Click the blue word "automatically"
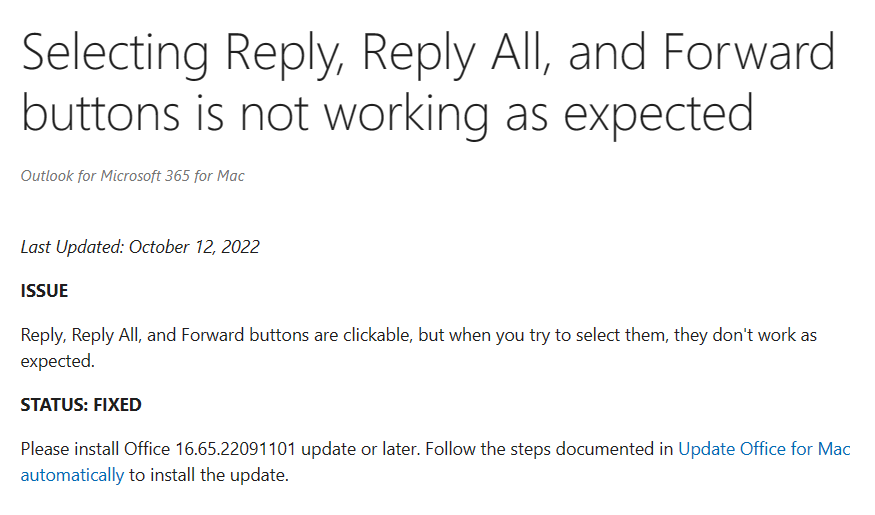This screenshot has height=515, width=875. click(73, 475)
